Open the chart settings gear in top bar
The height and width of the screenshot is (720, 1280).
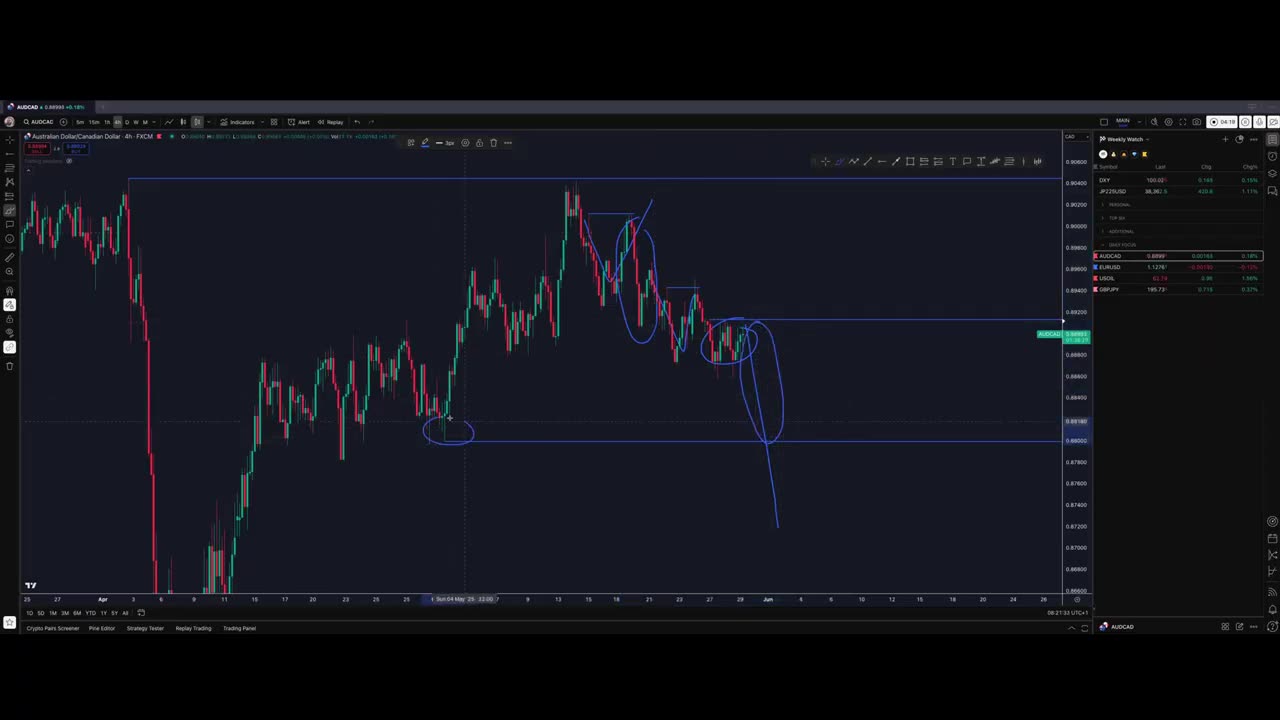point(1169,122)
